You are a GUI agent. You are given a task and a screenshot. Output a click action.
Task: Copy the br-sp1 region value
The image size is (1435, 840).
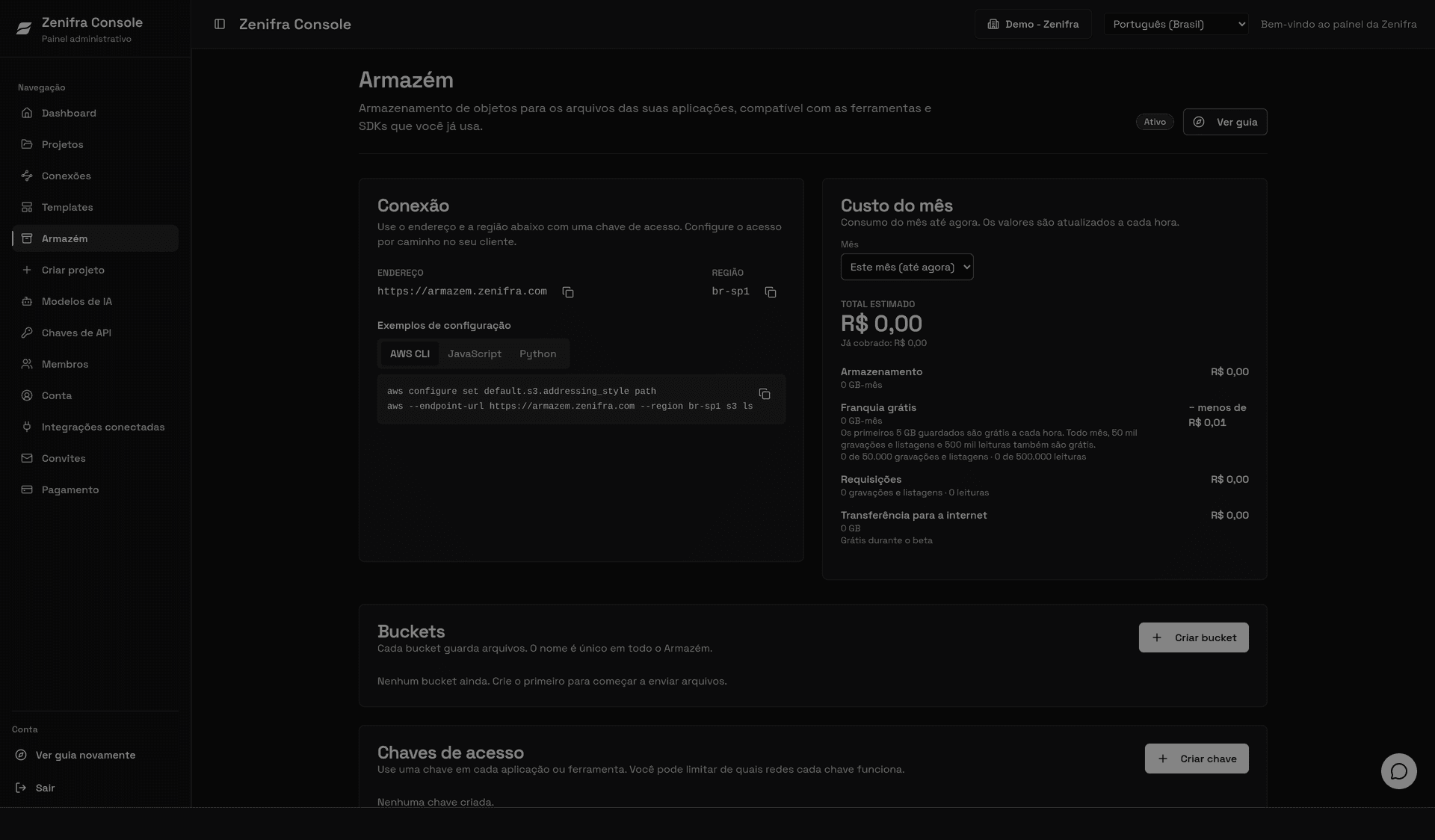(x=771, y=291)
